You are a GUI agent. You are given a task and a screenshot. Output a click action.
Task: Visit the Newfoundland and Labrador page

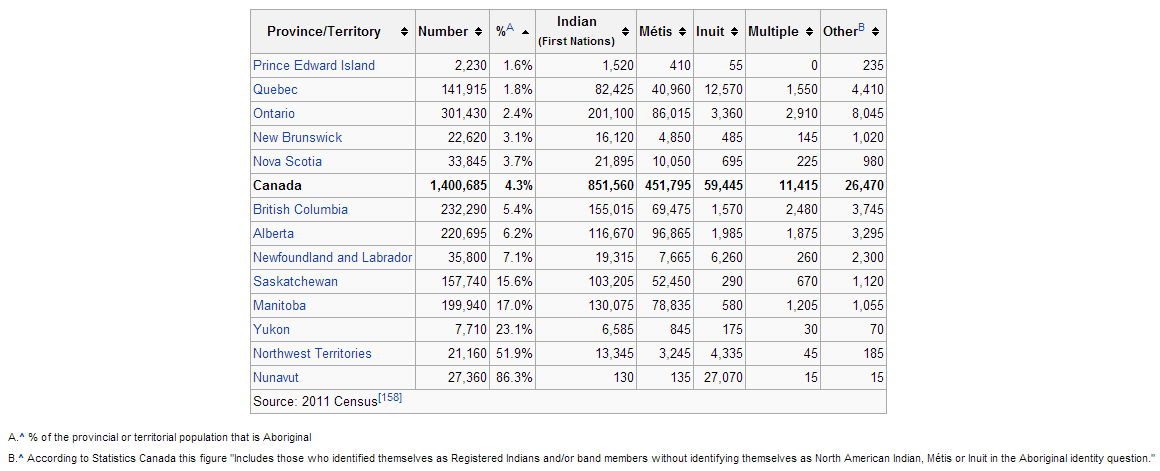(x=332, y=258)
